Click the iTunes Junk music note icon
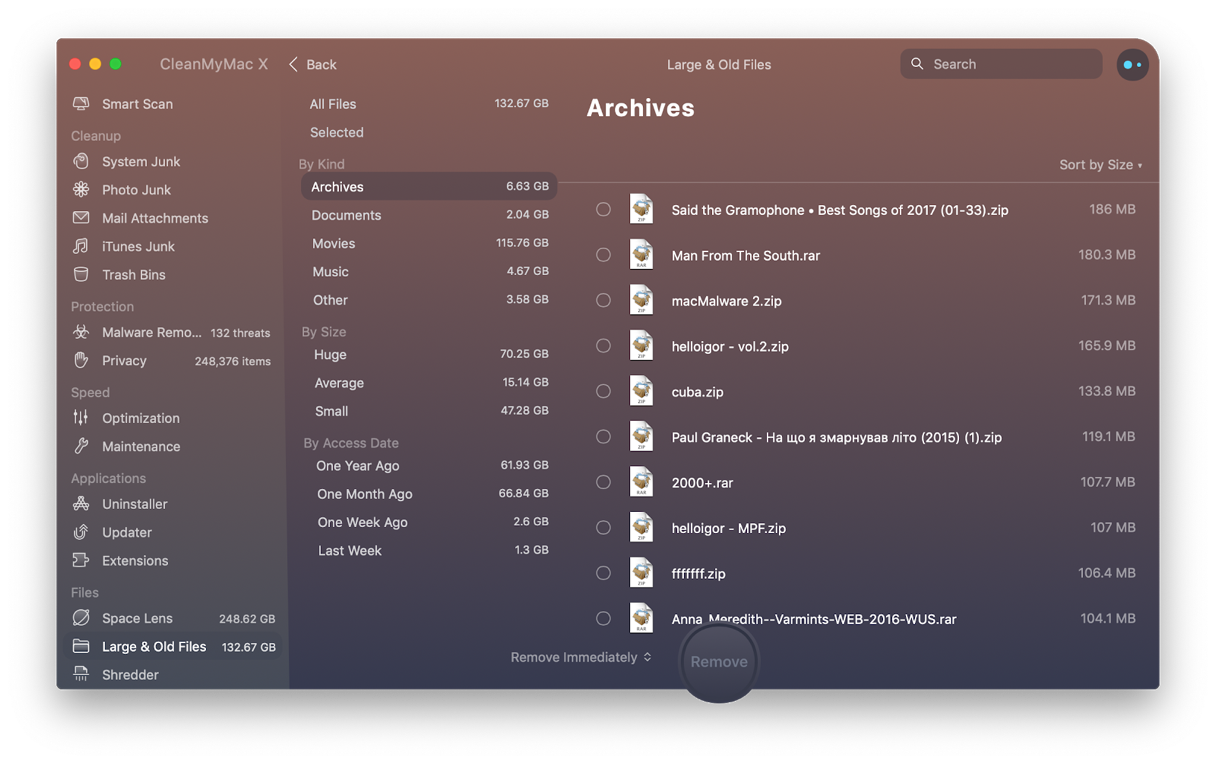 81,246
